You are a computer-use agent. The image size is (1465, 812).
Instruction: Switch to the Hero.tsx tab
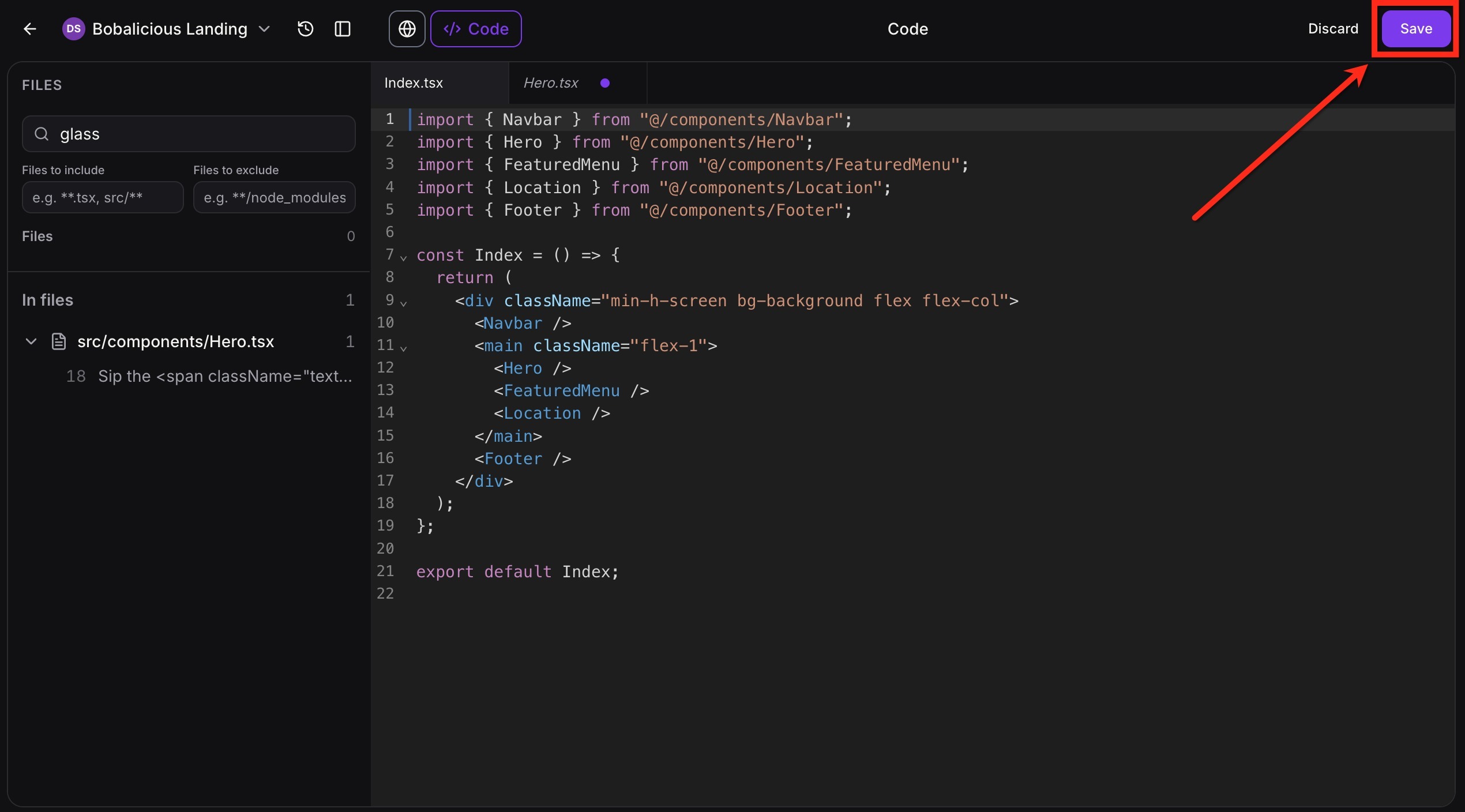click(x=550, y=83)
